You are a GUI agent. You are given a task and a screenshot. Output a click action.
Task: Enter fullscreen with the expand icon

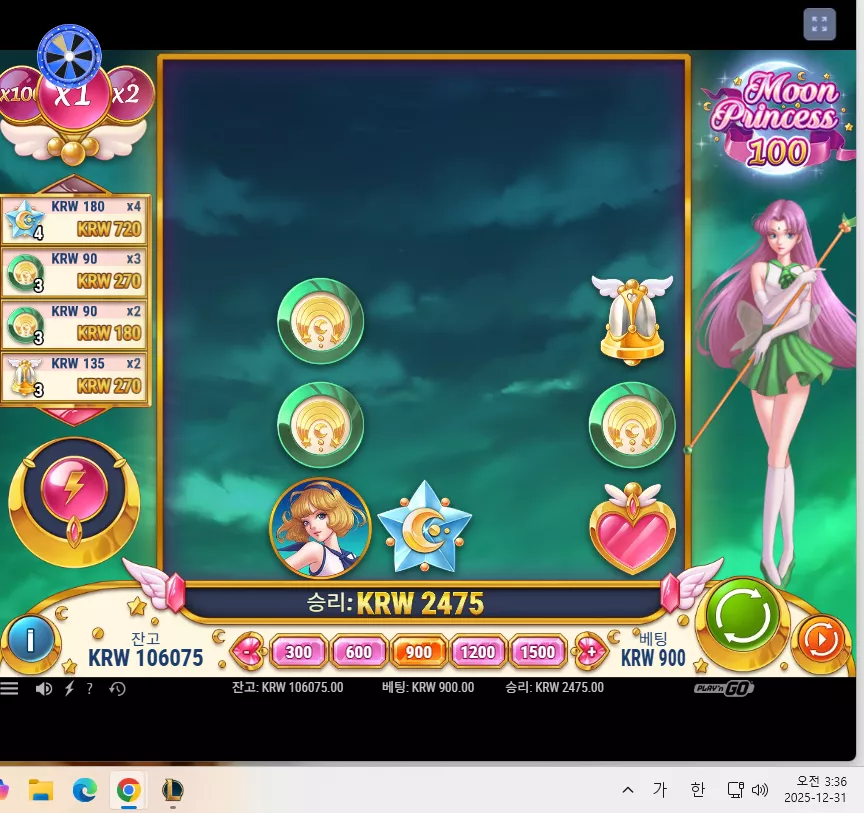click(819, 24)
